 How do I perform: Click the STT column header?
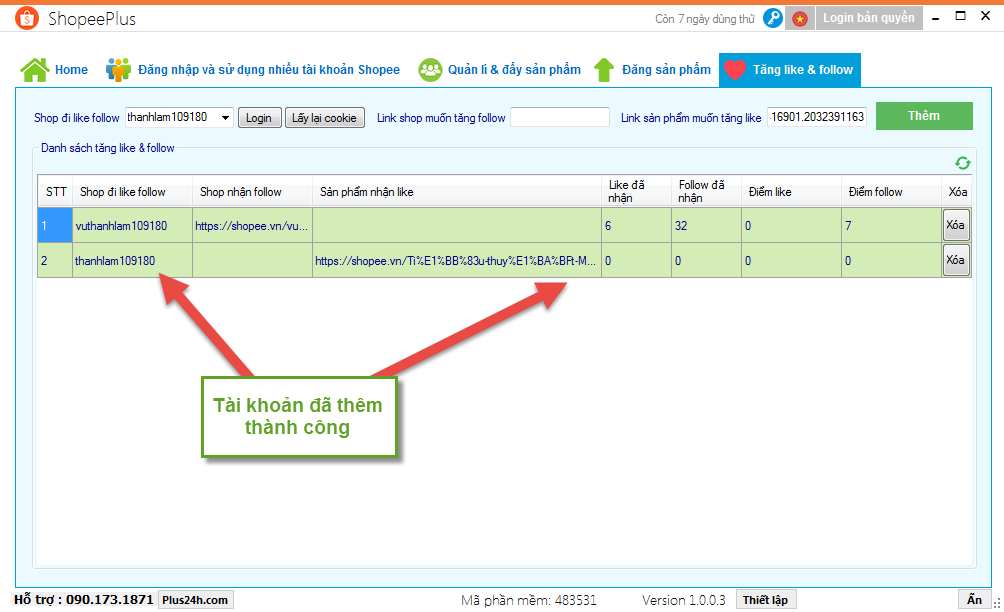tap(56, 191)
